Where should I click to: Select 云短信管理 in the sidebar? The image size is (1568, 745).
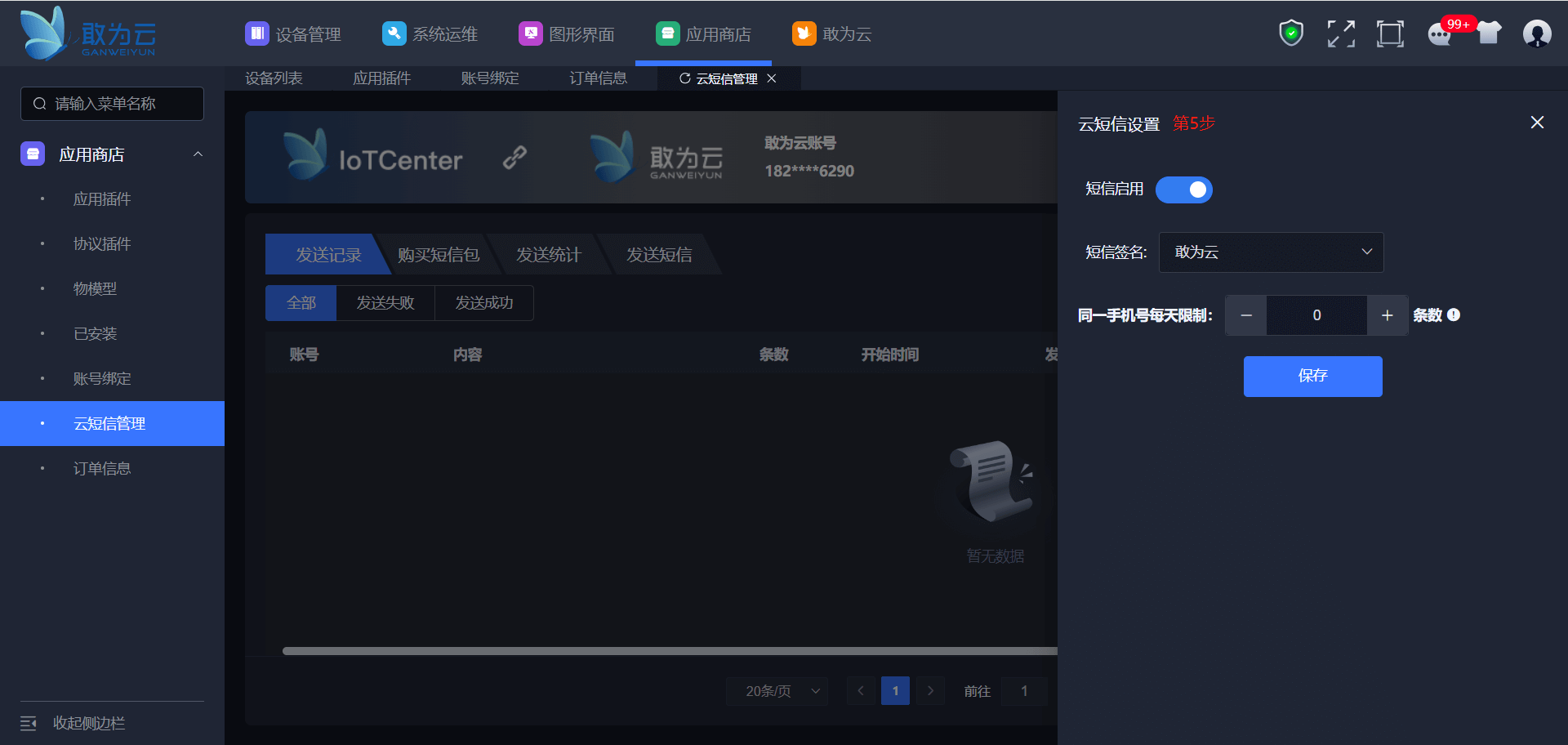[x=112, y=423]
